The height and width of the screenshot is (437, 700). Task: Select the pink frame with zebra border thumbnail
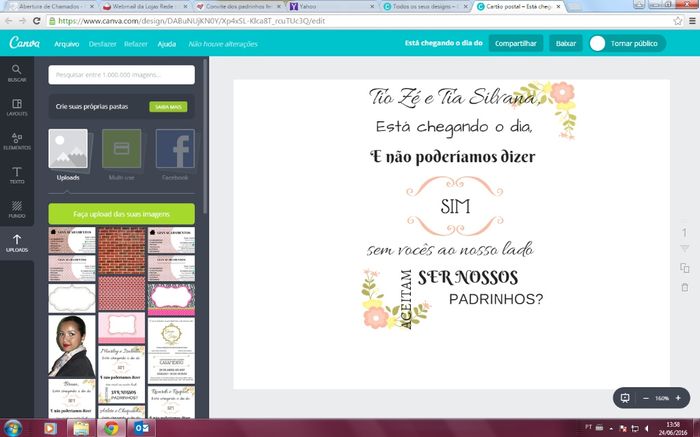[x=171, y=299]
